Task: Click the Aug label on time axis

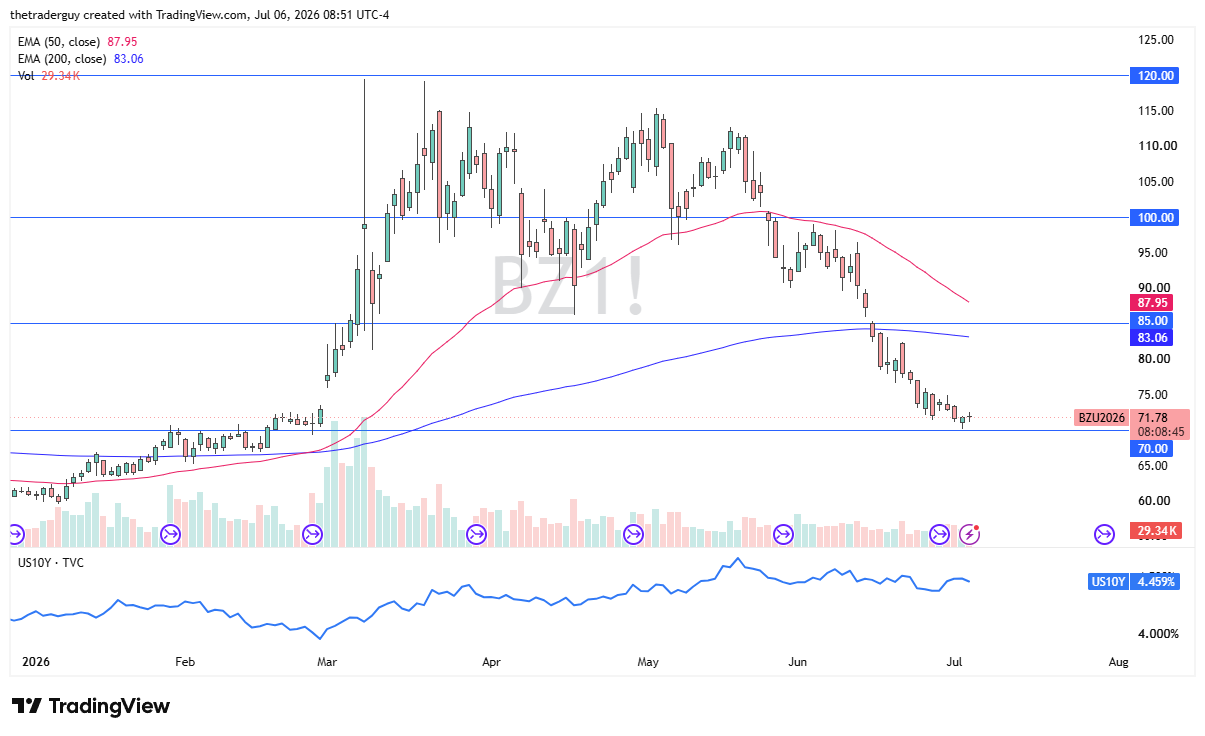Action: [1118, 662]
